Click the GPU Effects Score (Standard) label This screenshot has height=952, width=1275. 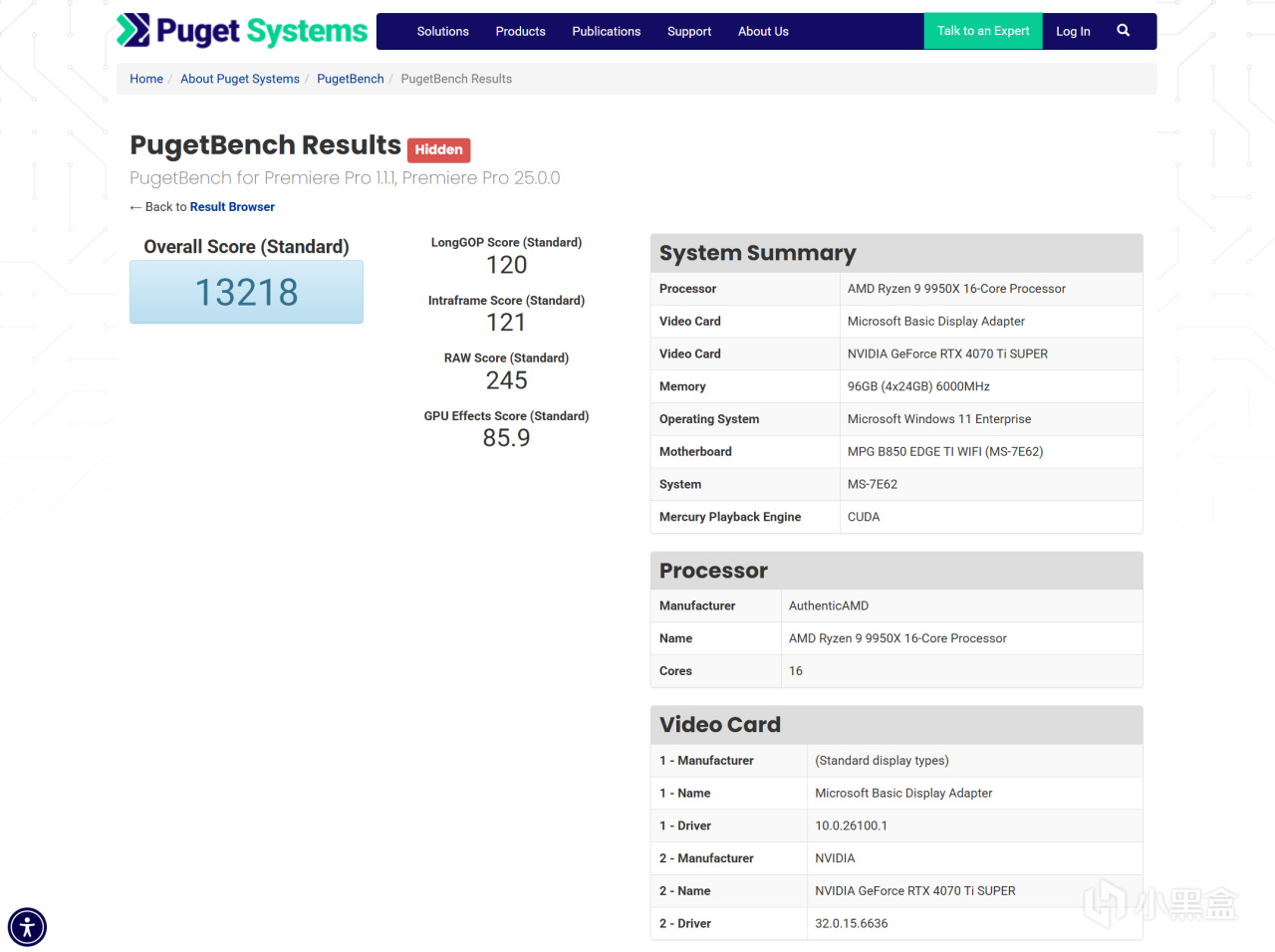coord(506,416)
